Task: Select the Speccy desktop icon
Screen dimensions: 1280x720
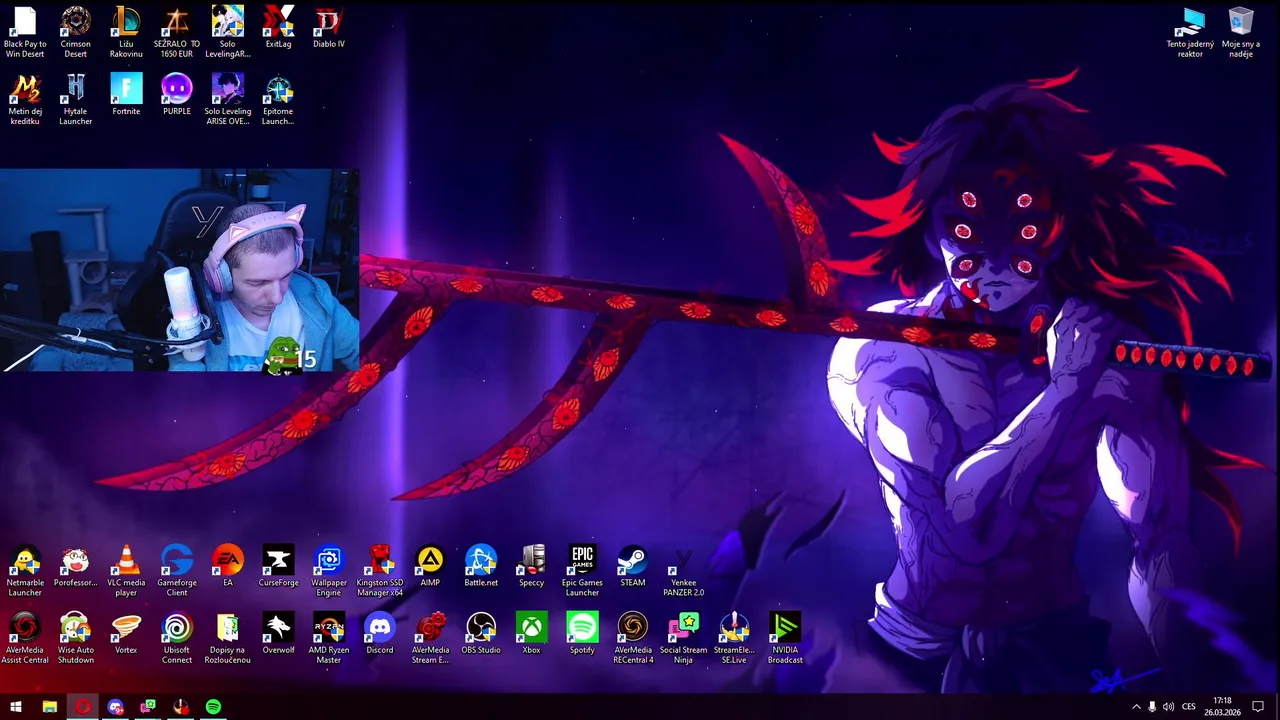Action: click(x=532, y=566)
